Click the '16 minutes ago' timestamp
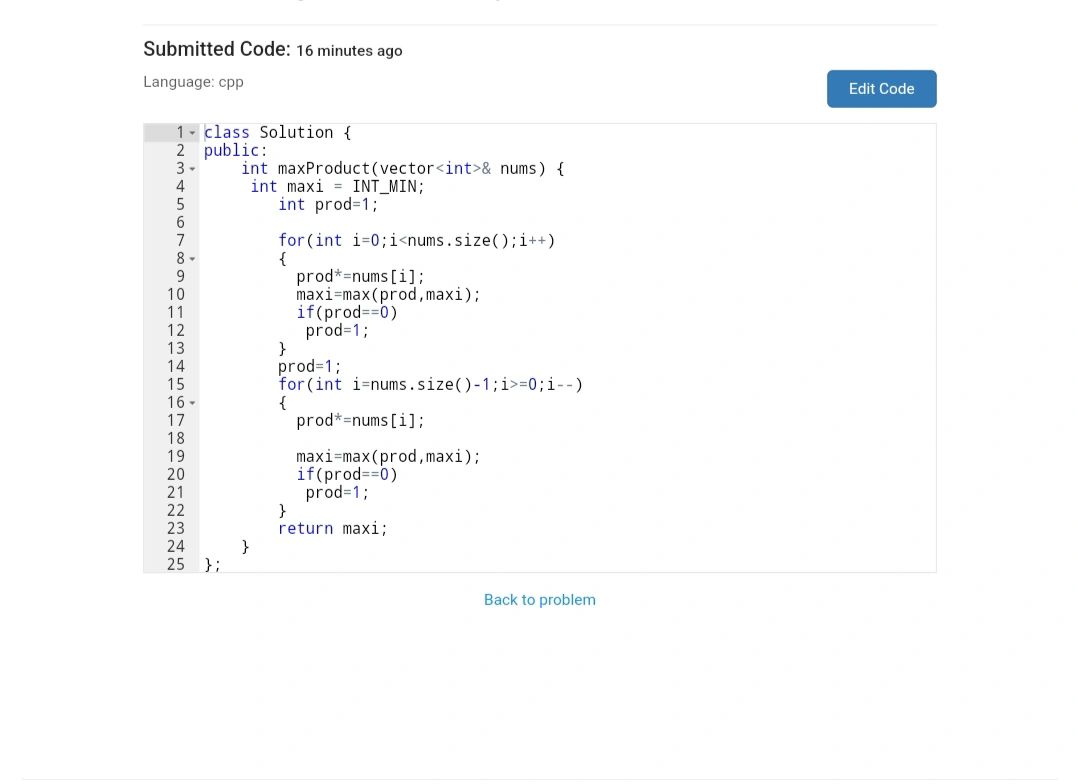1075x784 pixels. 349,51
